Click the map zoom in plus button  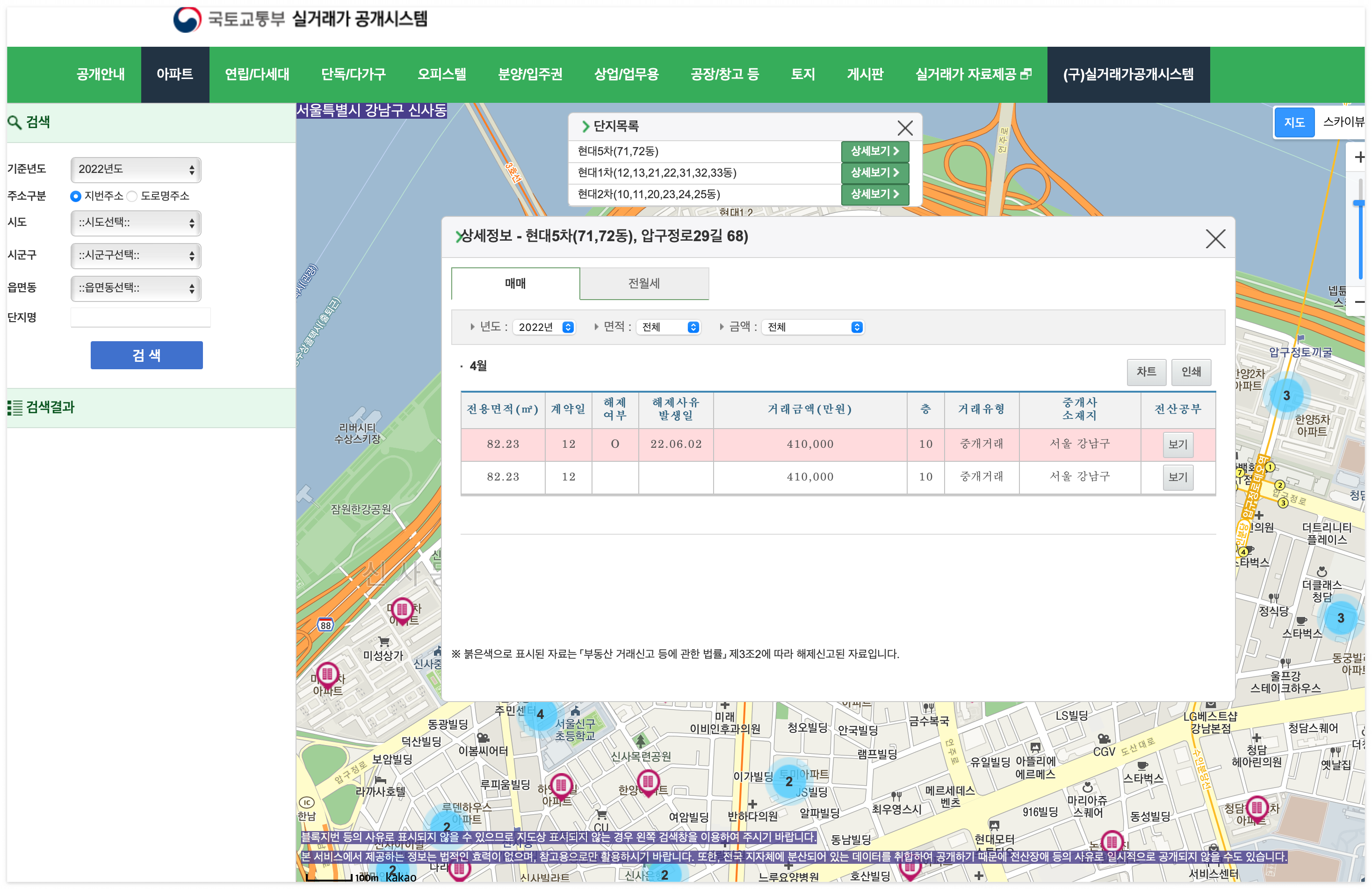click(x=1359, y=157)
